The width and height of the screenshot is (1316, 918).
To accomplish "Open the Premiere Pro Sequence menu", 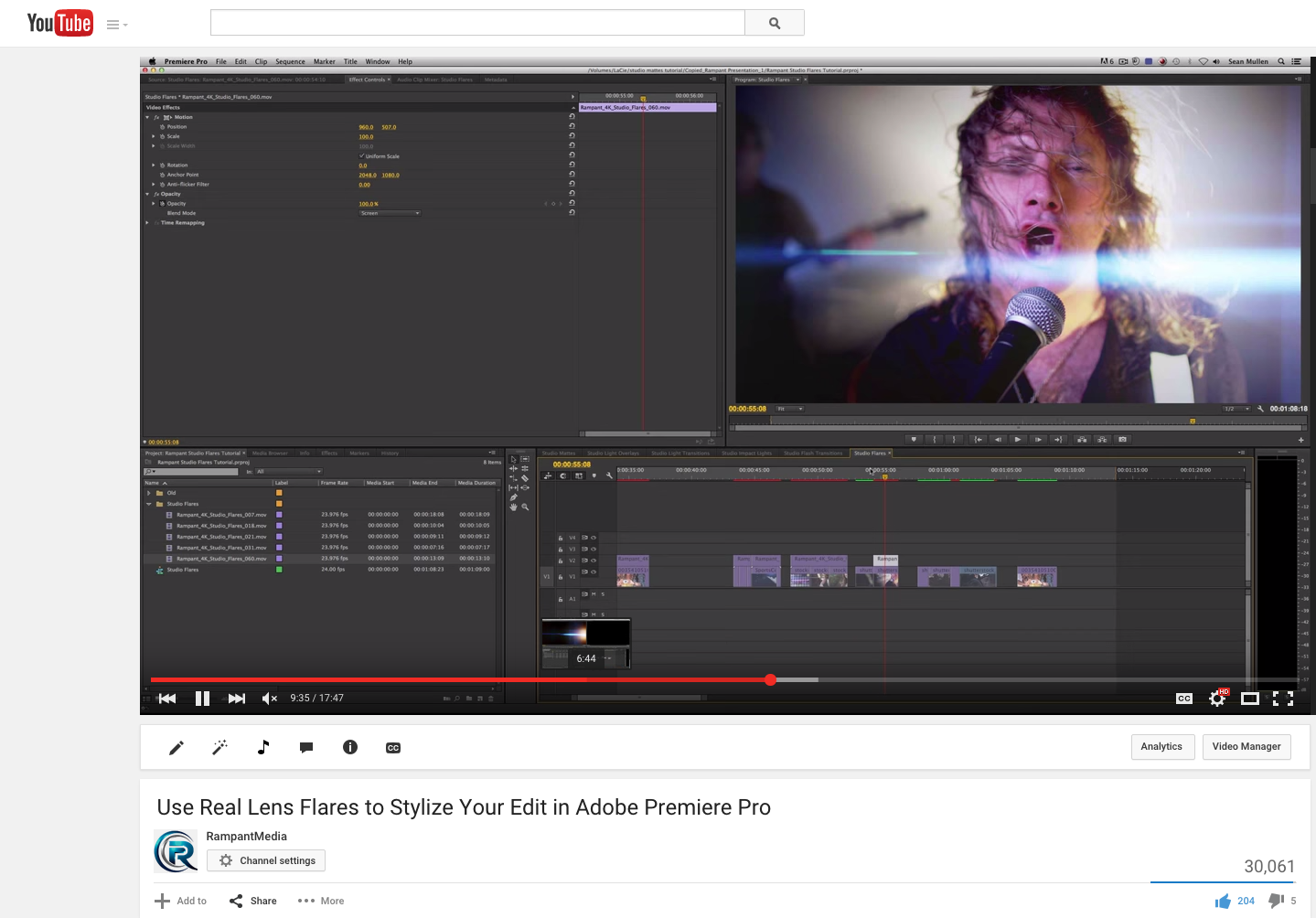I will (x=291, y=62).
